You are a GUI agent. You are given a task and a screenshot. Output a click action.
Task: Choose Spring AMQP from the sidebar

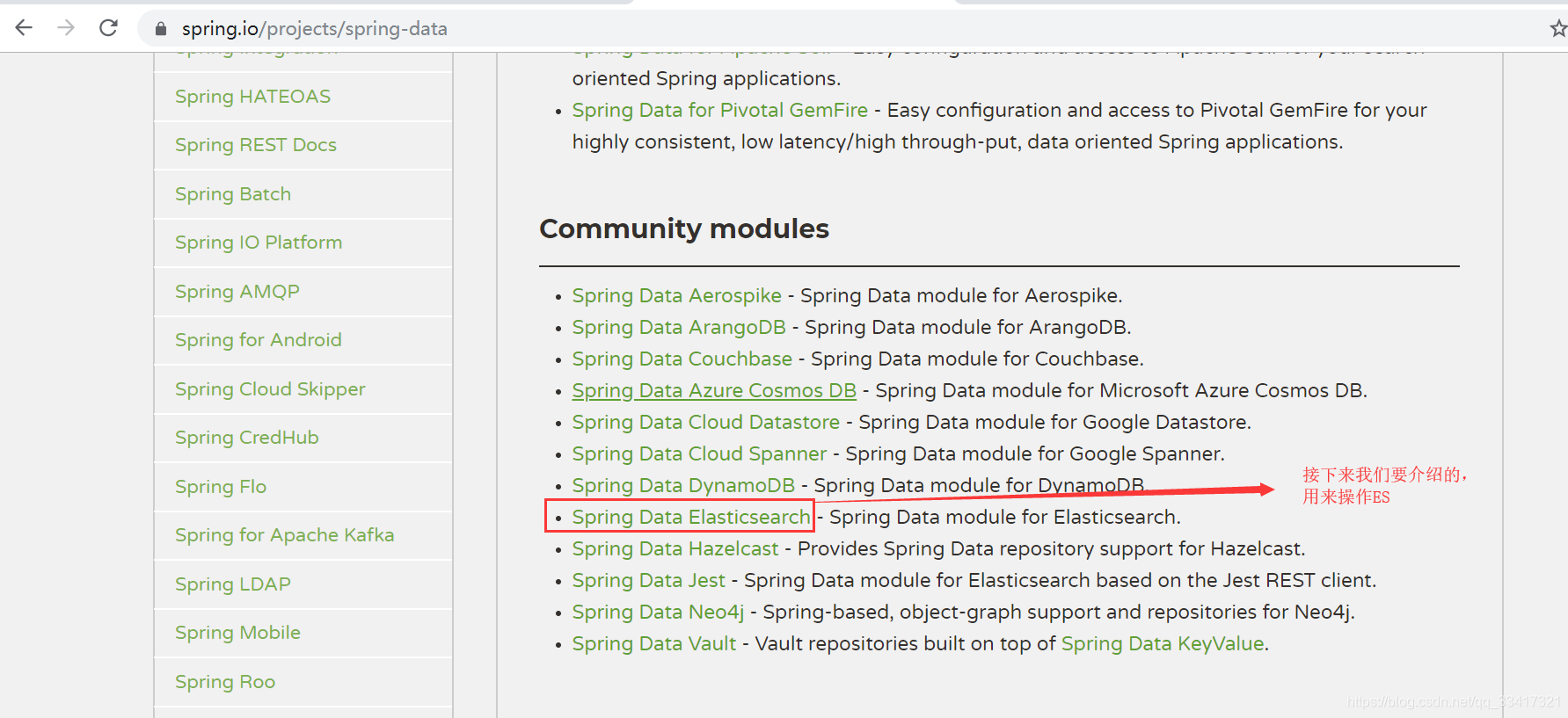click(237, 292)
